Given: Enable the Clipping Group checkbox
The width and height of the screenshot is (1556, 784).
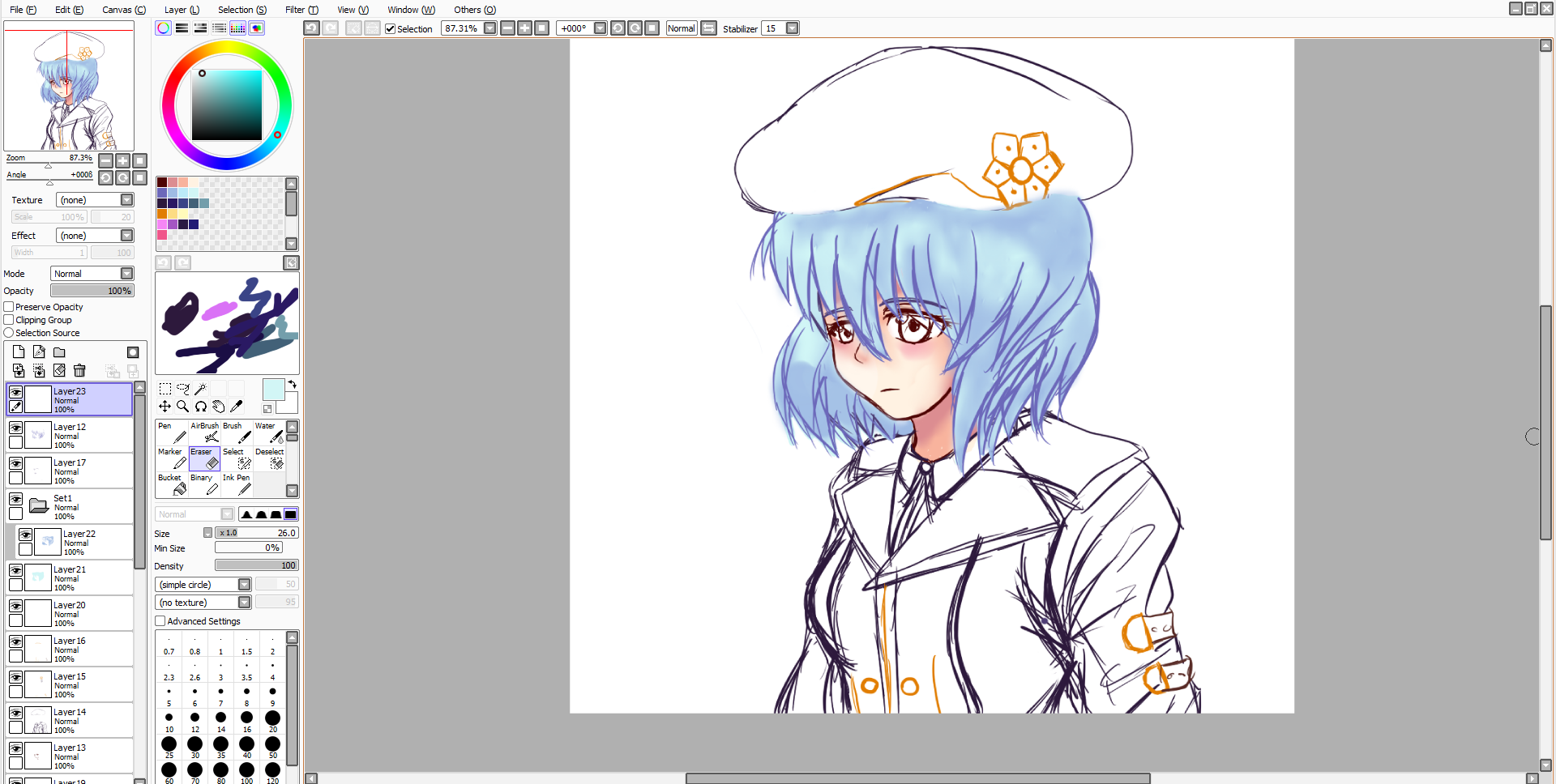Looking at the screenshot, I should pyautogui.click(x=9, y=320).
